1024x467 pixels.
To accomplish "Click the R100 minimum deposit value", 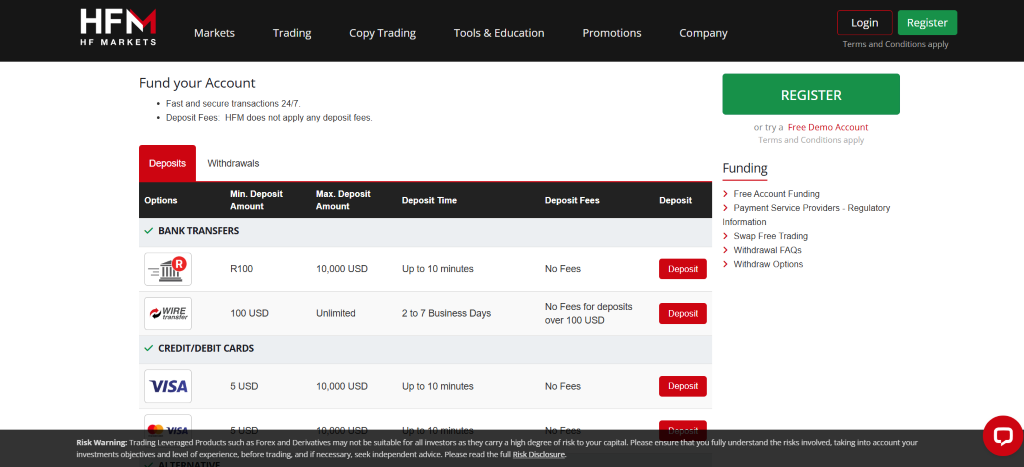I will pos(242,269).
